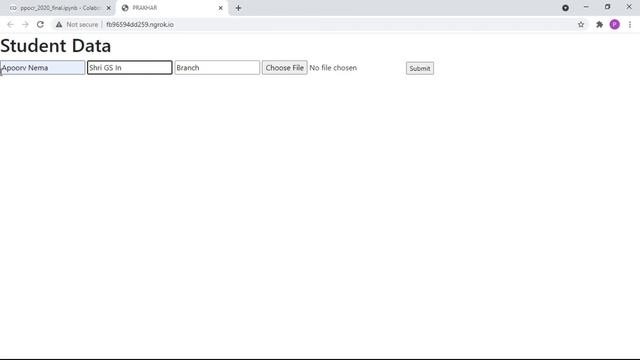Close the Colab notebook tab
The width and height of the screenshot is (640, 360).
pos(109,8)
